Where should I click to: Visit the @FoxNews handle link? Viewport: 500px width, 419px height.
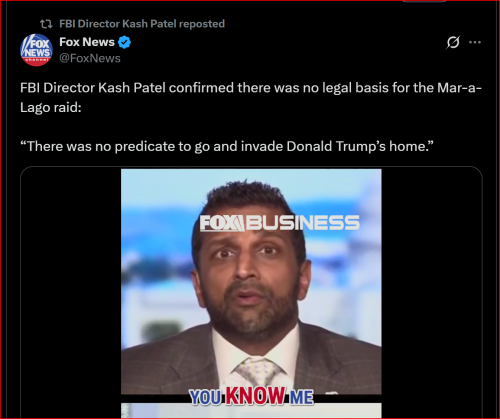[90, 58]
